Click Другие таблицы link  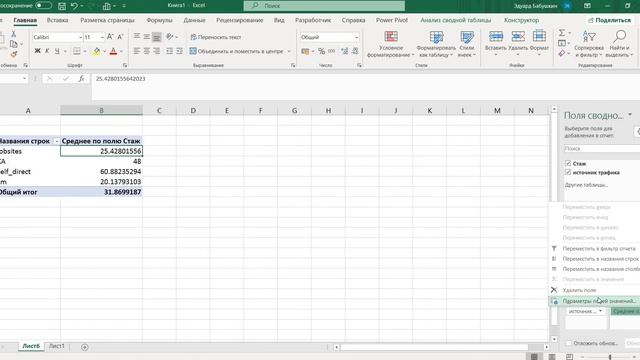(x=586, y=185)
